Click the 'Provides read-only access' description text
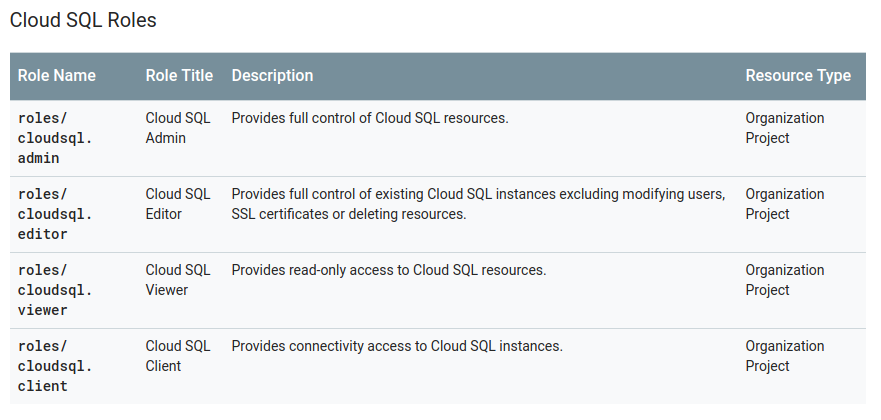 [x=389, y=270]
